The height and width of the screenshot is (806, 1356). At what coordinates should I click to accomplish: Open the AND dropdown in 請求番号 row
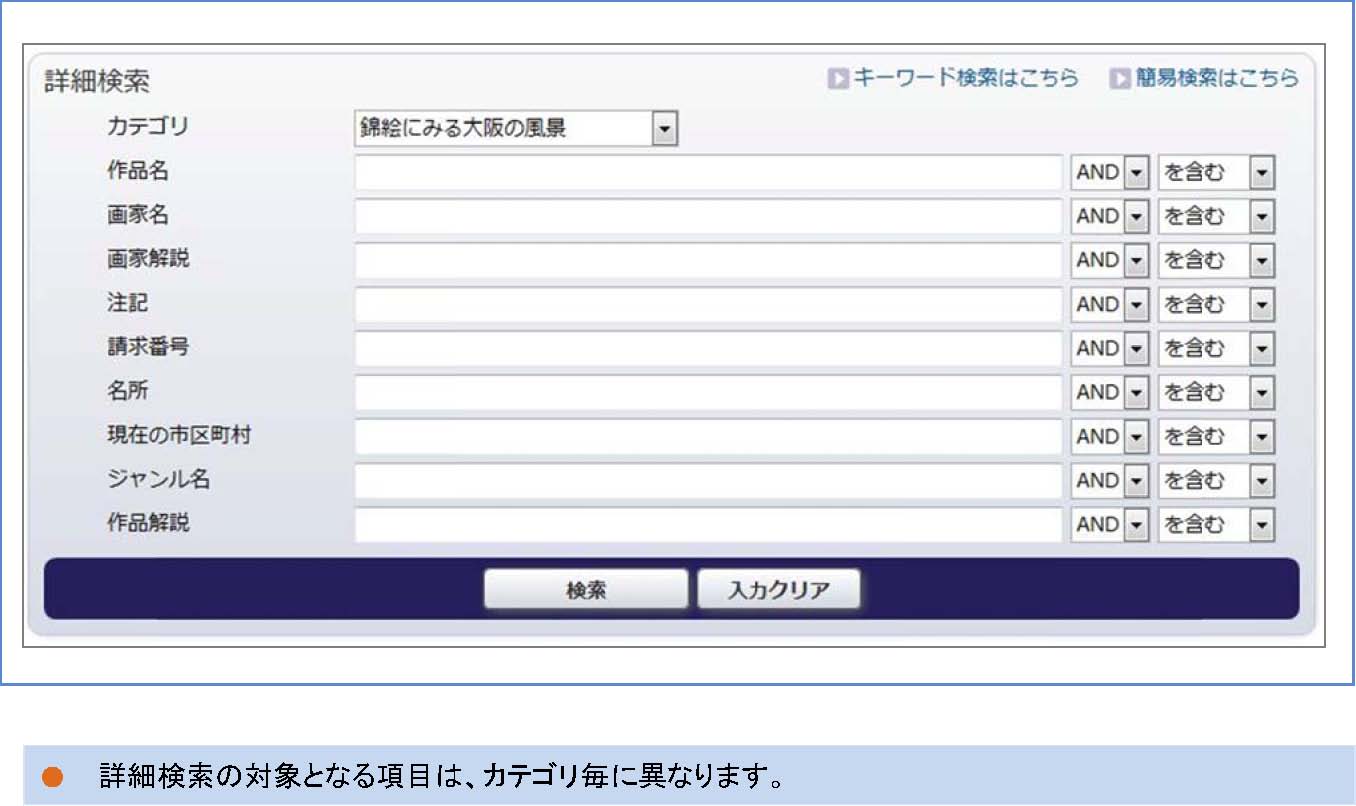click(x=1110, y=348)
